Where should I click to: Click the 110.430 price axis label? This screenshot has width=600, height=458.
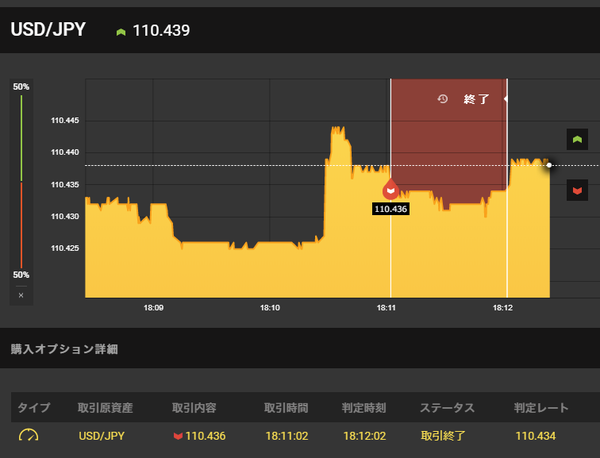point(65,217)
